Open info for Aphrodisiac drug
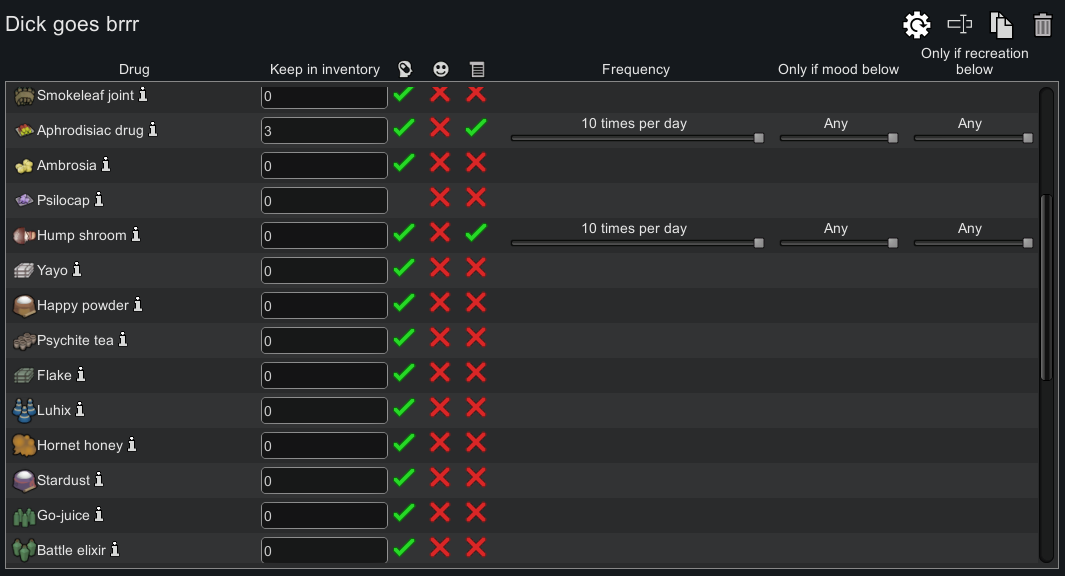 pyautogui.click(x=153, y=129)
